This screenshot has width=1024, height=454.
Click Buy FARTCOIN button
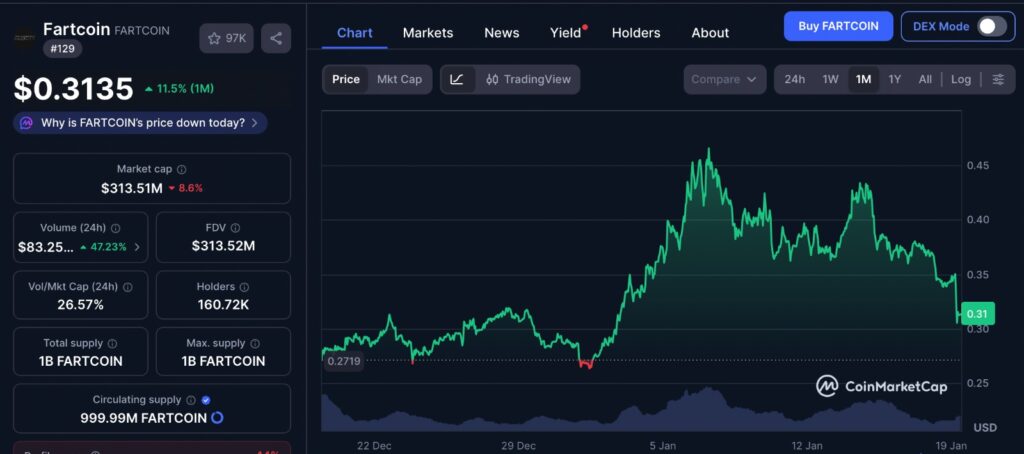coord(838,27)
